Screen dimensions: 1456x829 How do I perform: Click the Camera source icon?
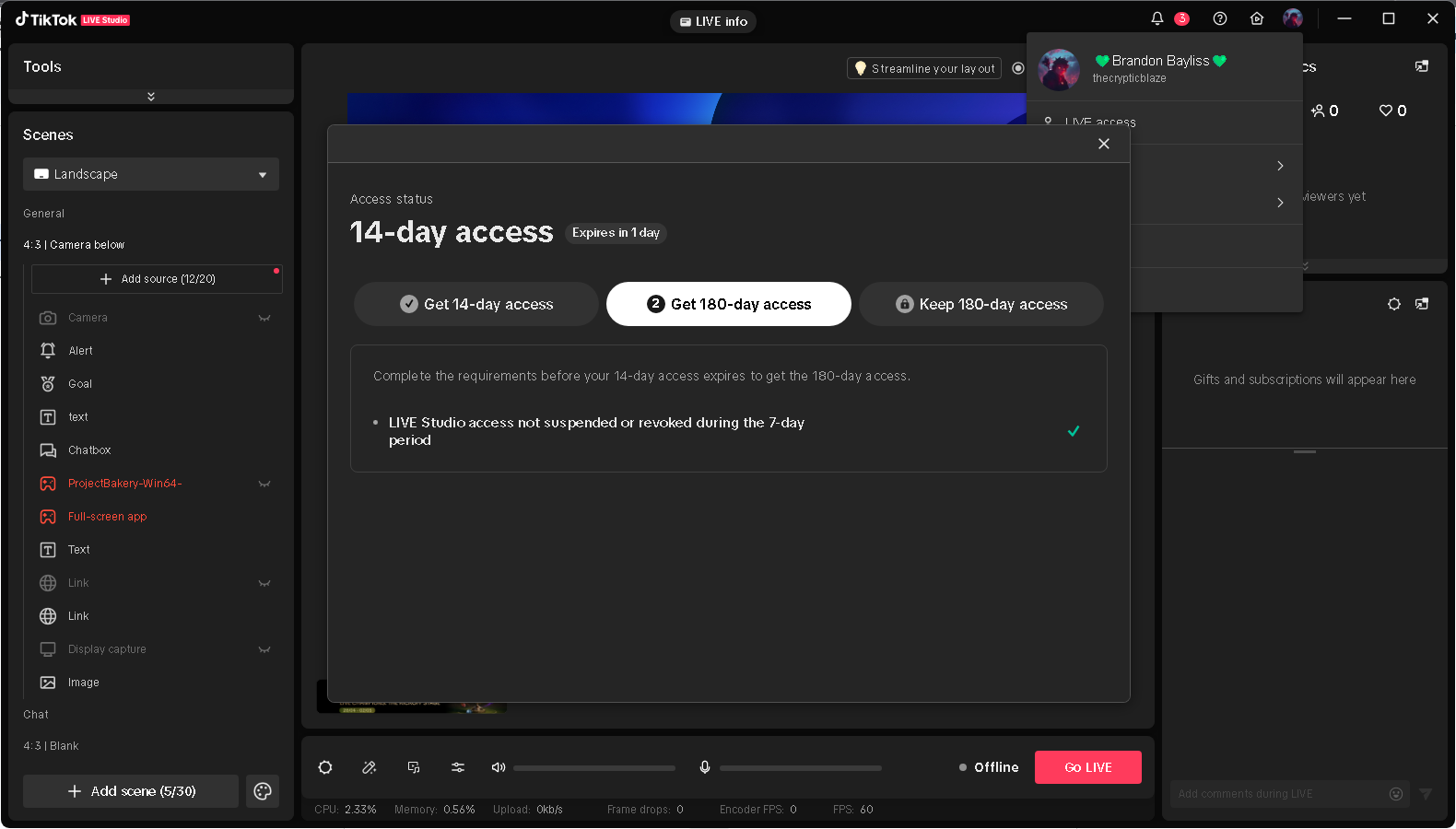point(48,318)
